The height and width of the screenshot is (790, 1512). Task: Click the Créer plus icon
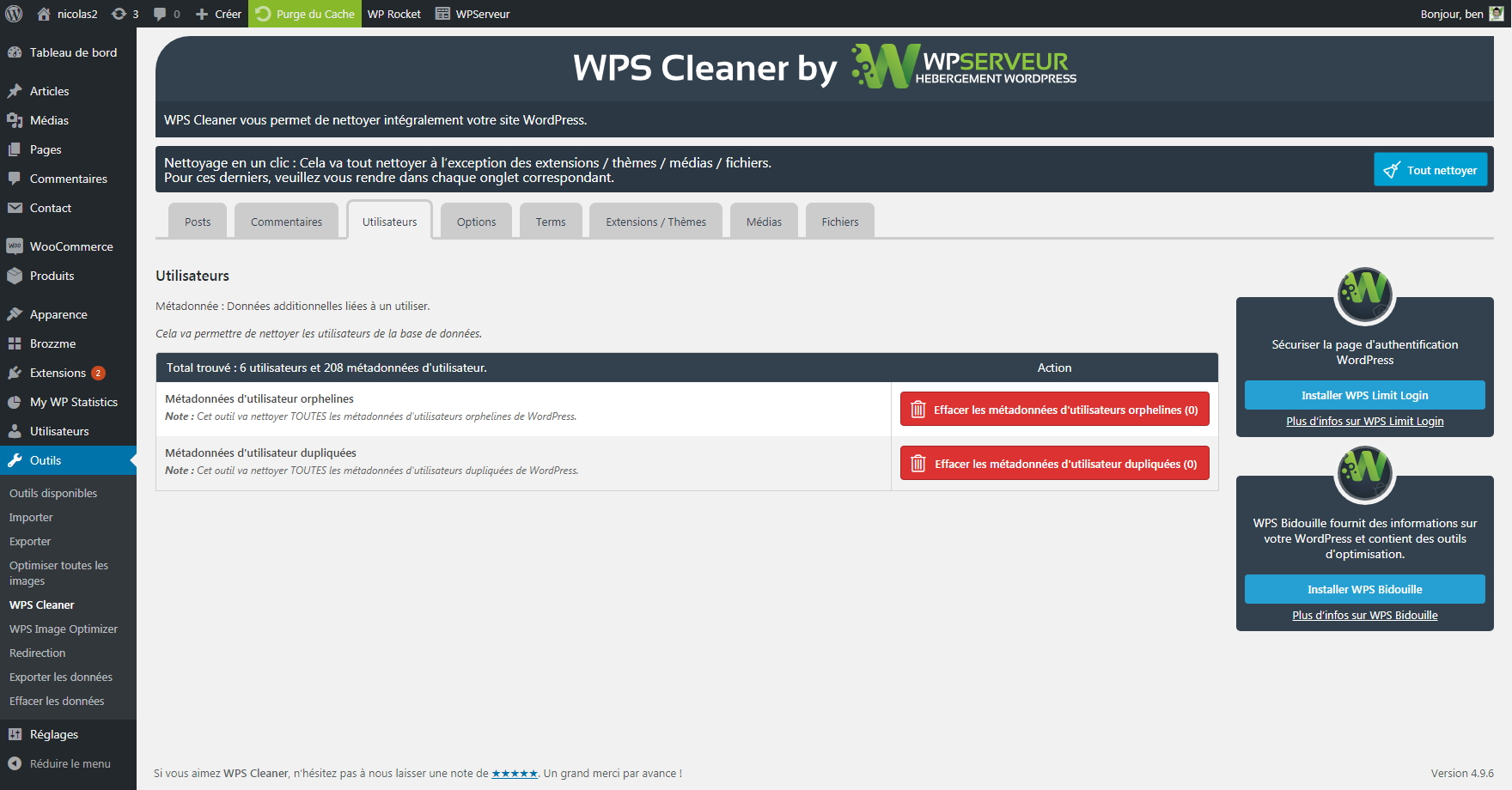pos(202,14)
